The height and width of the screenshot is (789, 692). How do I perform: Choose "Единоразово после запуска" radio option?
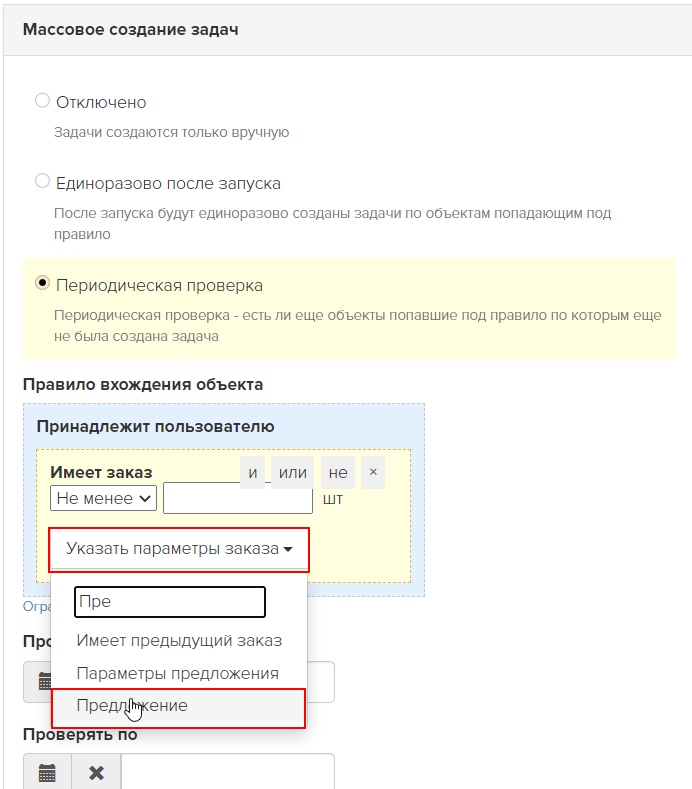tap(42, 182)
